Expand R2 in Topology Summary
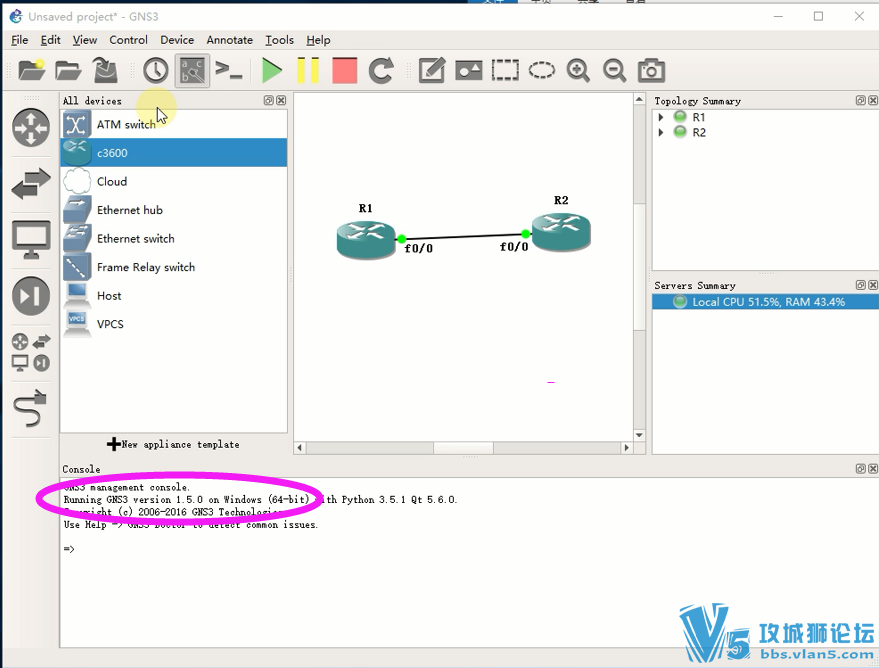This screenshot has width=879, height=668. pyautogui.click(x=661, y=132)
